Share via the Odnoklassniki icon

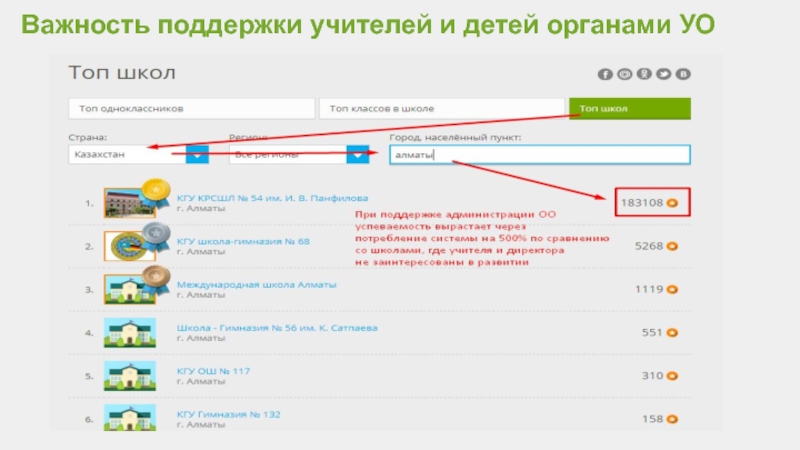(x=644, y=74)
